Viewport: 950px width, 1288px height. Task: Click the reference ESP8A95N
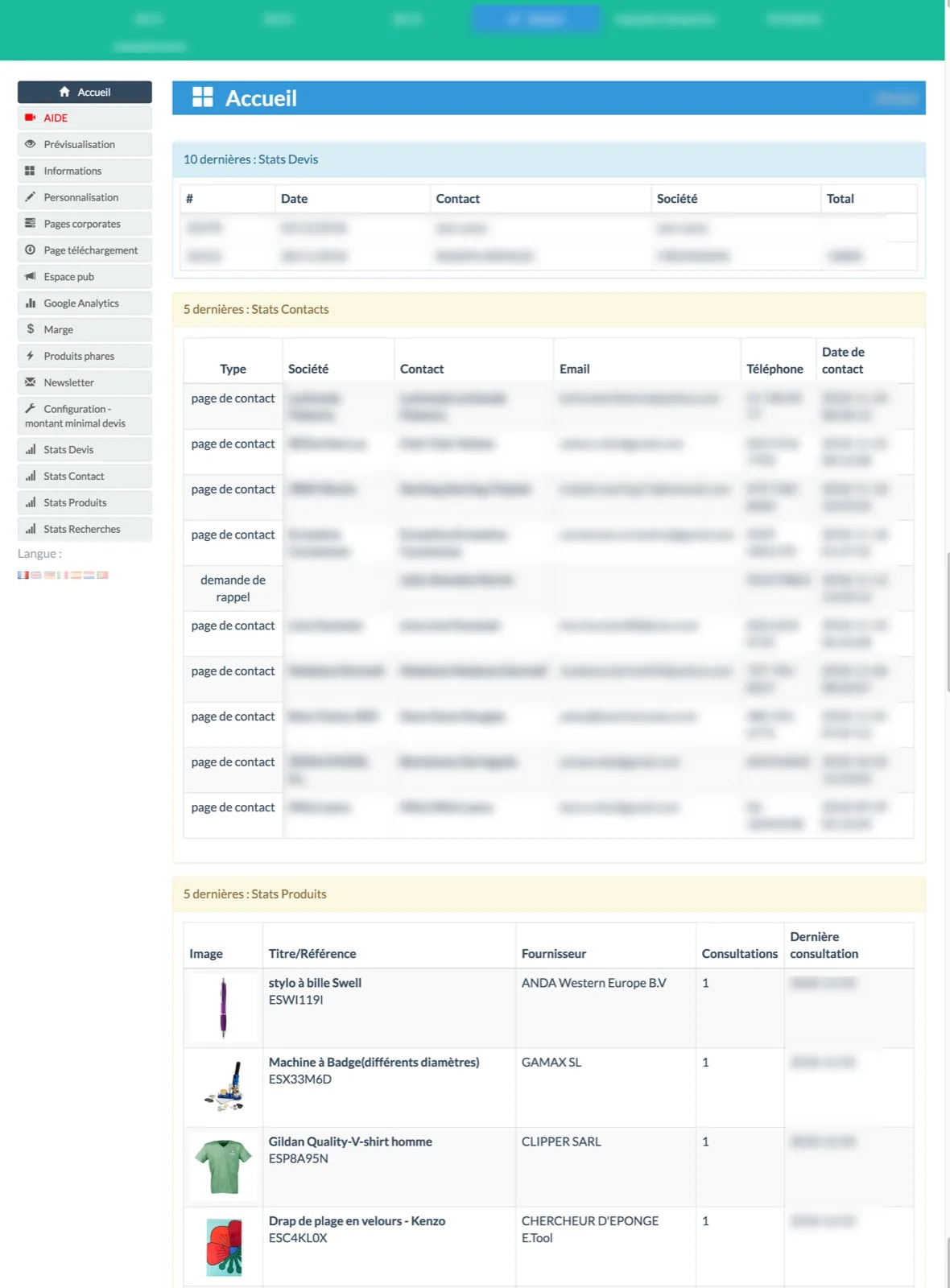(x=299, y=1158)
